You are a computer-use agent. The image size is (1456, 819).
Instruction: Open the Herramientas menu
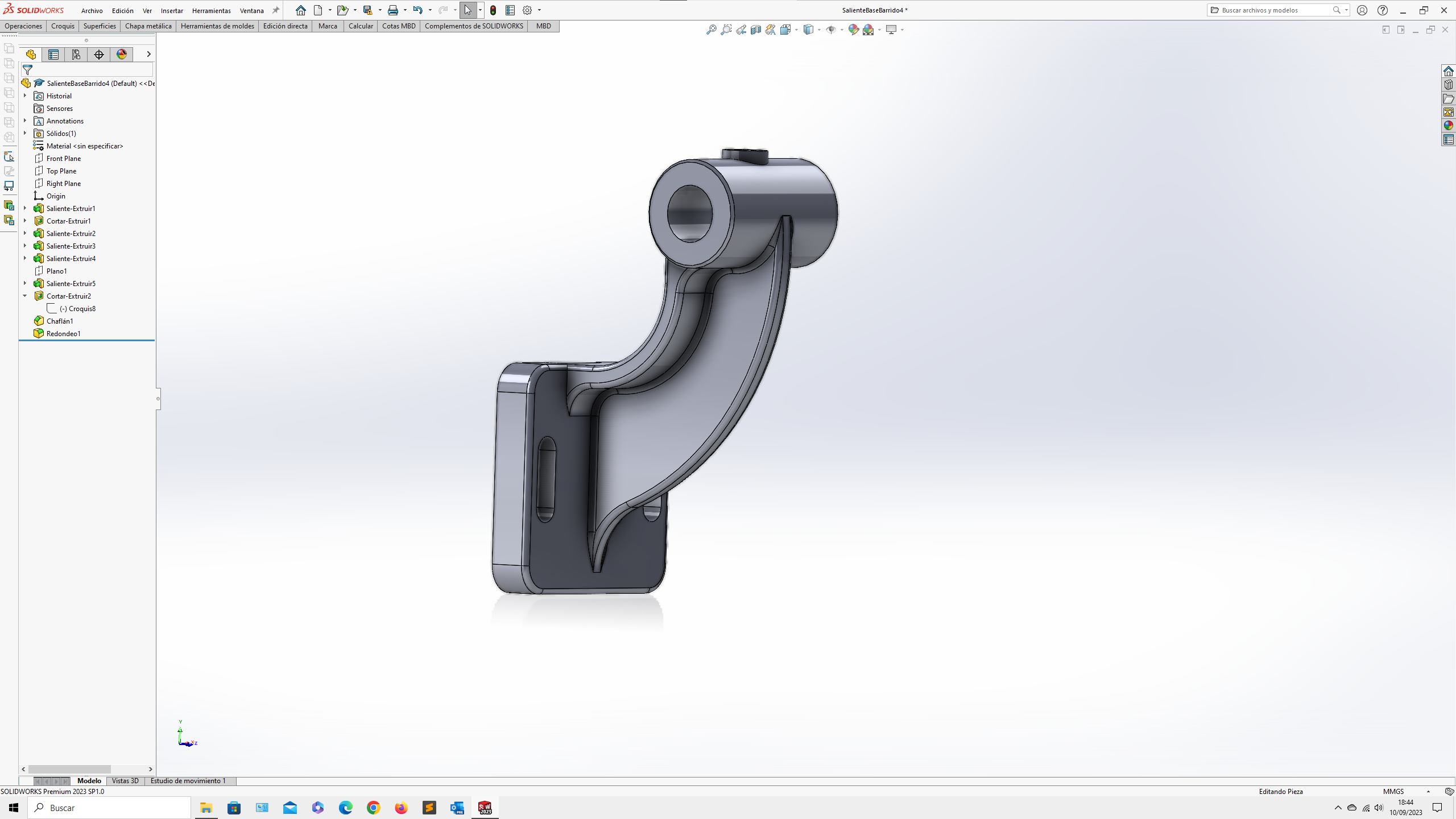pyautogui.click(x=212, y=11)
